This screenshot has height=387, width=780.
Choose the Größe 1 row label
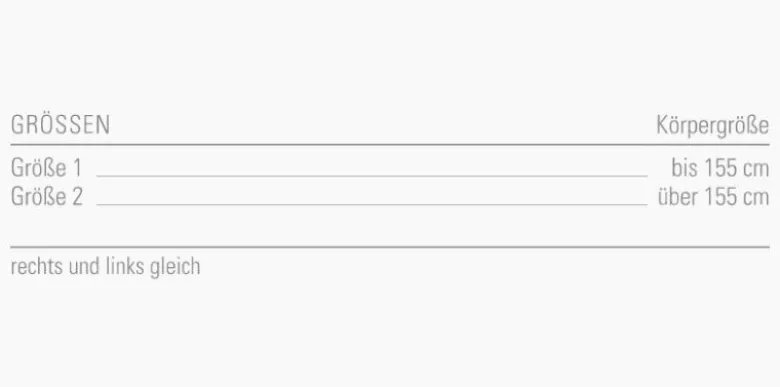(x=46, y=168)
